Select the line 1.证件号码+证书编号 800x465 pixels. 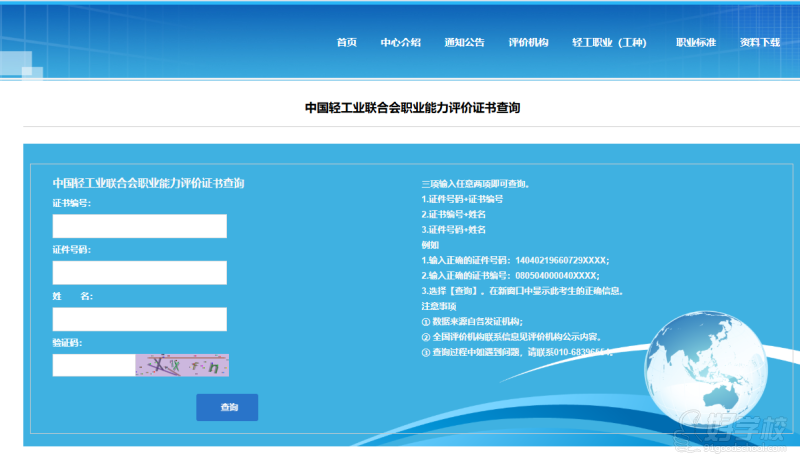coord(462,199)
